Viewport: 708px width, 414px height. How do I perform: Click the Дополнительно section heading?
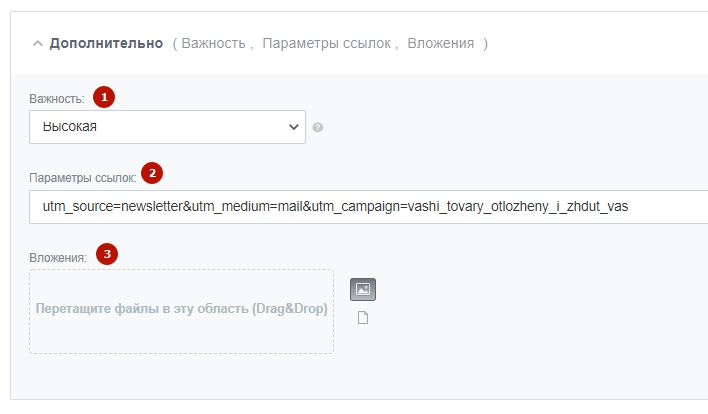click(x=106, y=43)
